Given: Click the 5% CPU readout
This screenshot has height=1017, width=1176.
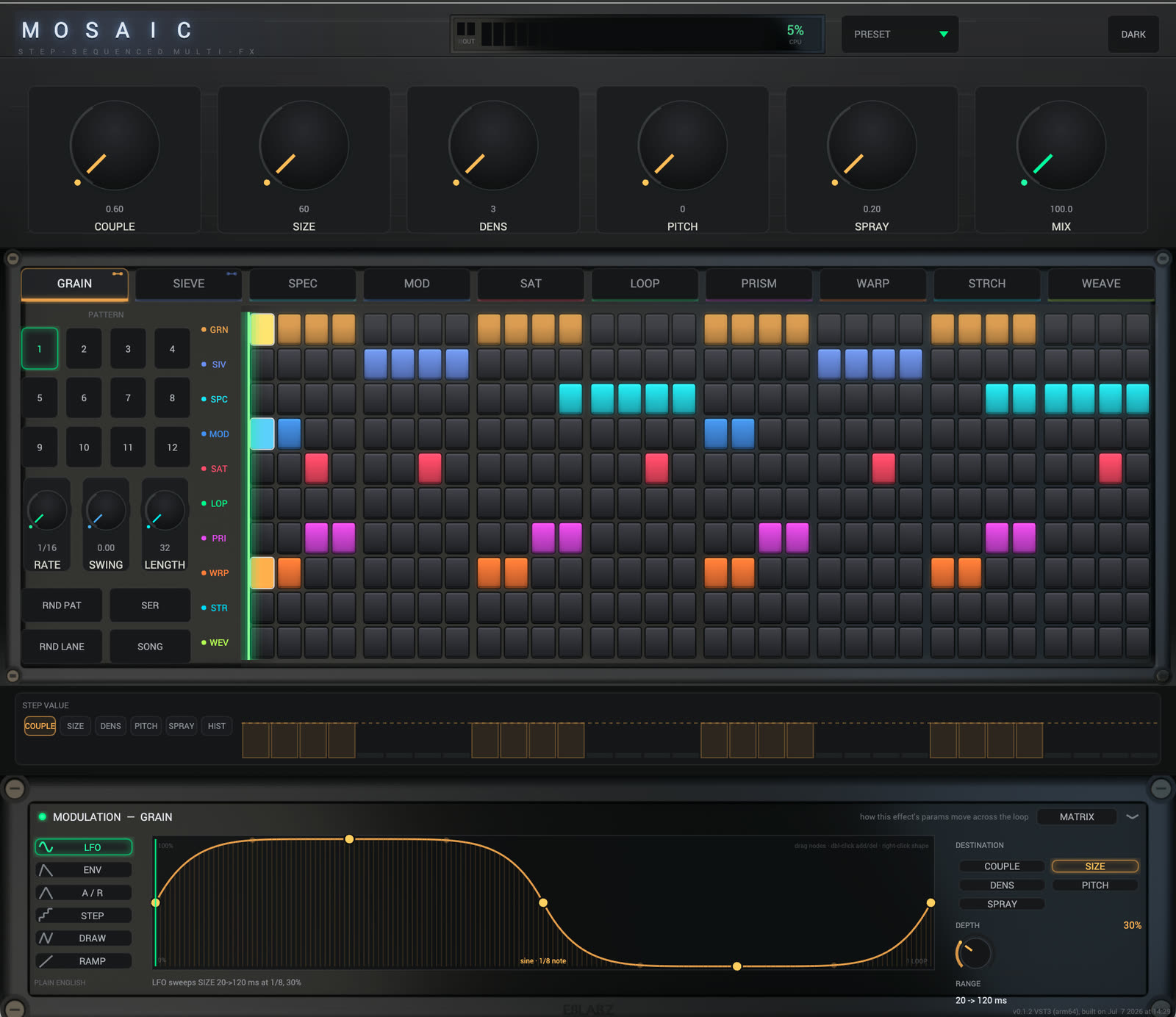Looking at the screenshot, I should 795,30.
